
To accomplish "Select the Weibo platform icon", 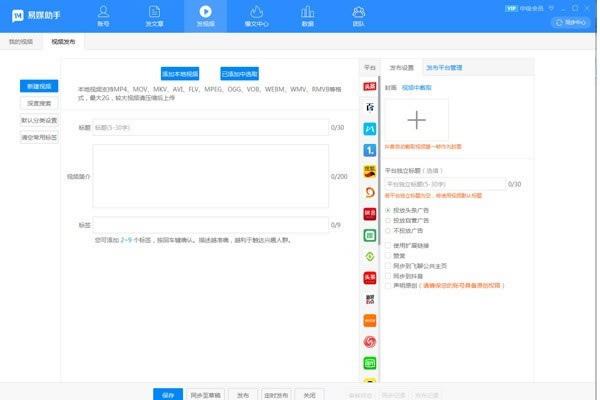I will click(370, 342).
